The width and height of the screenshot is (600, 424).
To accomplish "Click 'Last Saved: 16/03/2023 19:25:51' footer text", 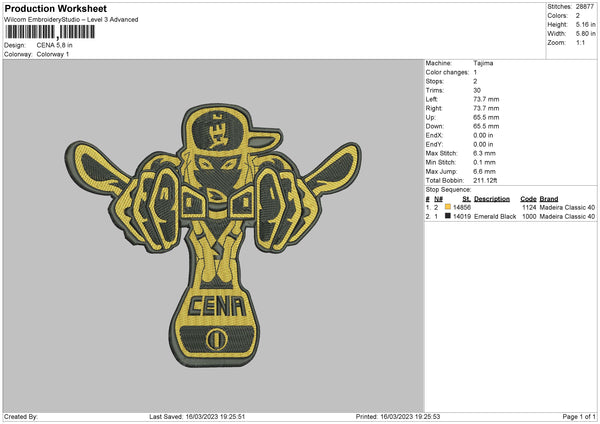I will click(197, 417).
